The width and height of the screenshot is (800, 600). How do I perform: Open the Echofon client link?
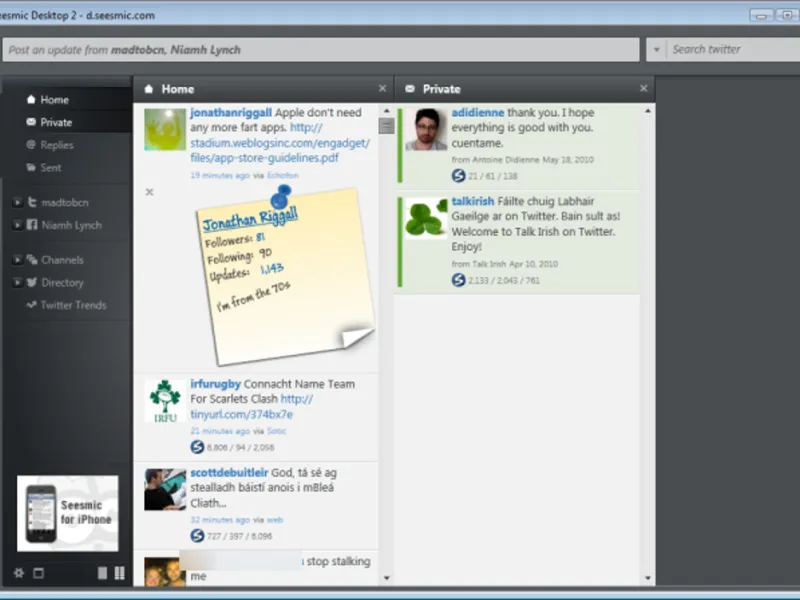coord(283,175)
